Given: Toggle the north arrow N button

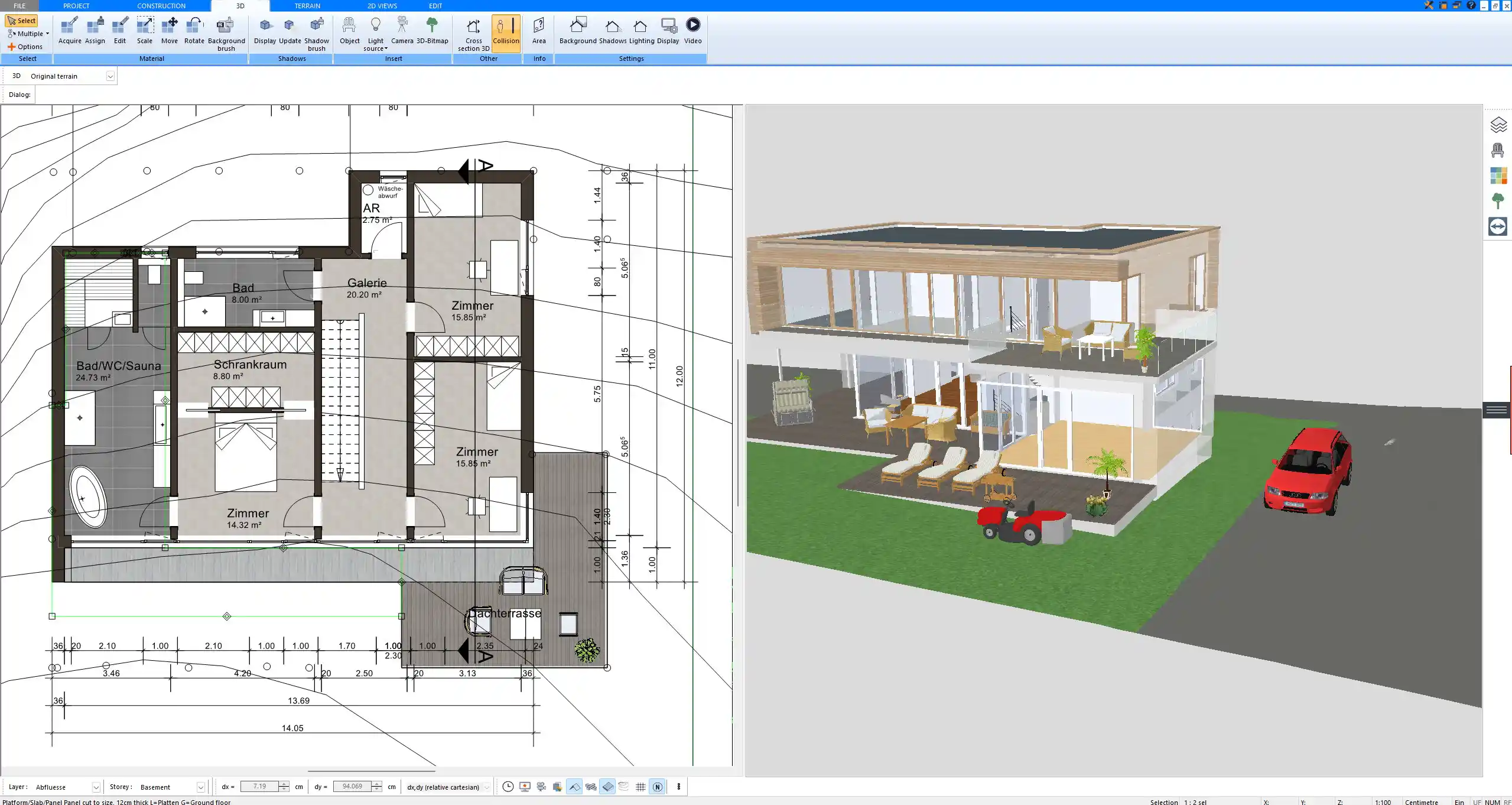Looking at the screenshot, I should click(657, 787).
